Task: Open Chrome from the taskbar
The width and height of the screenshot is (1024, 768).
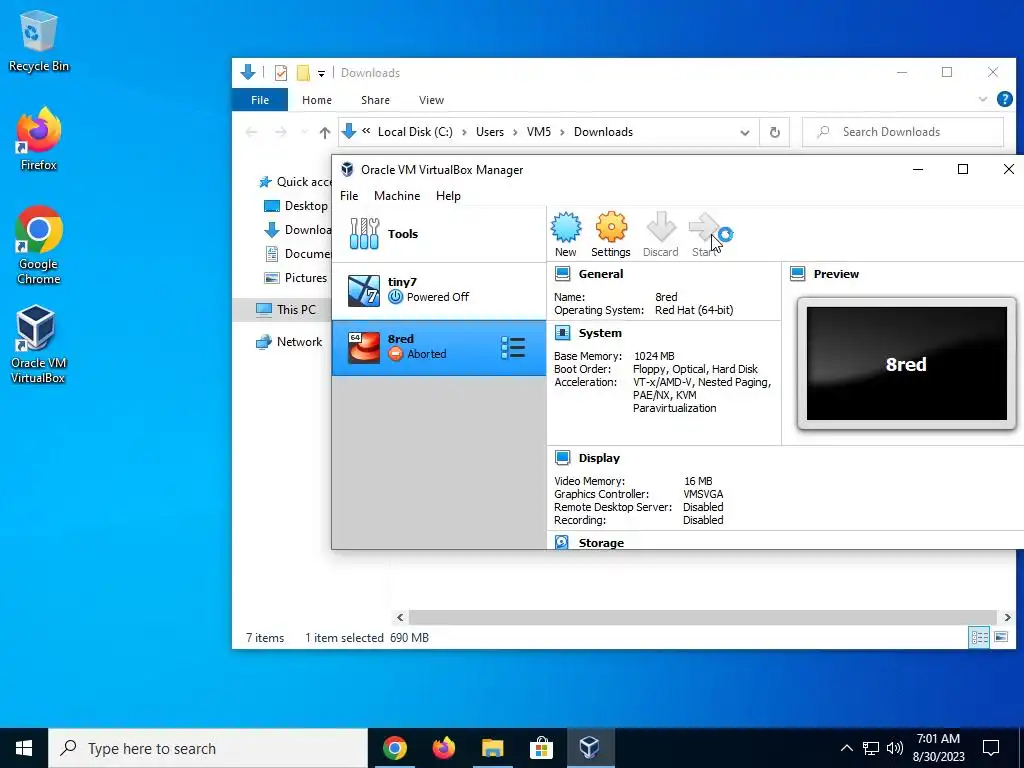Action: pyautogui.click(x=395, y=748)
